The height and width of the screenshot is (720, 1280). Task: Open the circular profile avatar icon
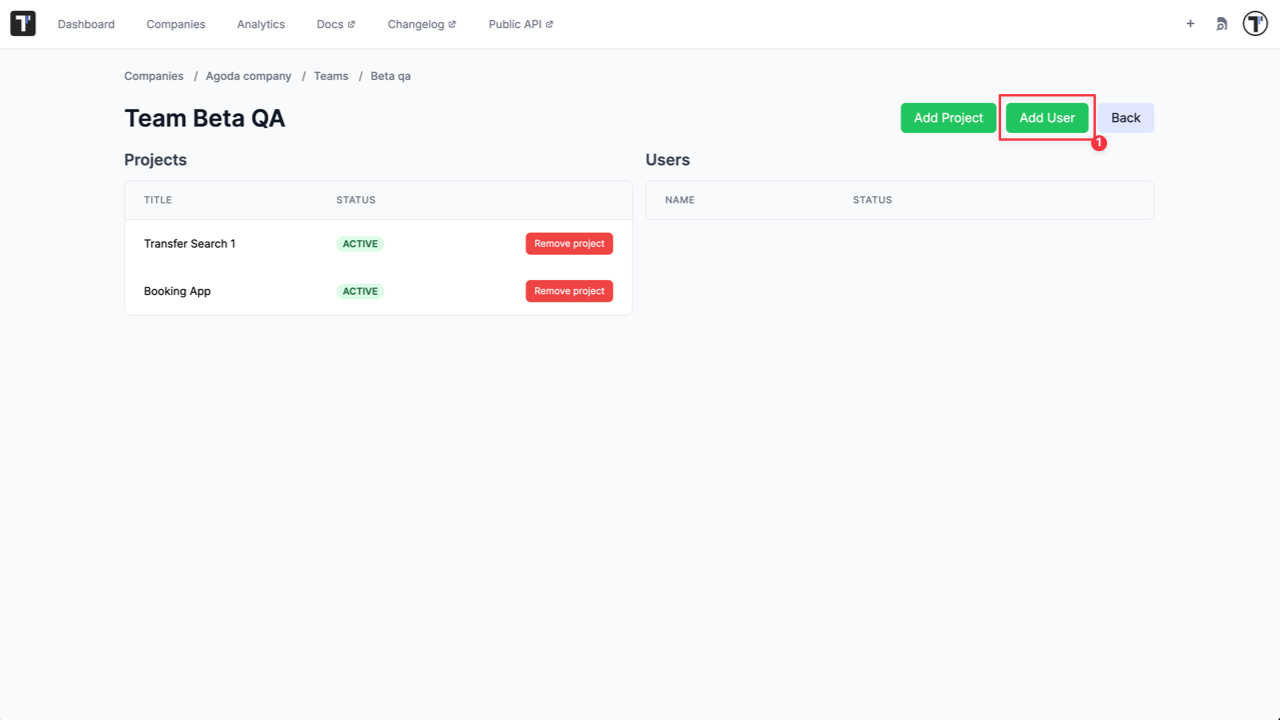(1254, 23)
